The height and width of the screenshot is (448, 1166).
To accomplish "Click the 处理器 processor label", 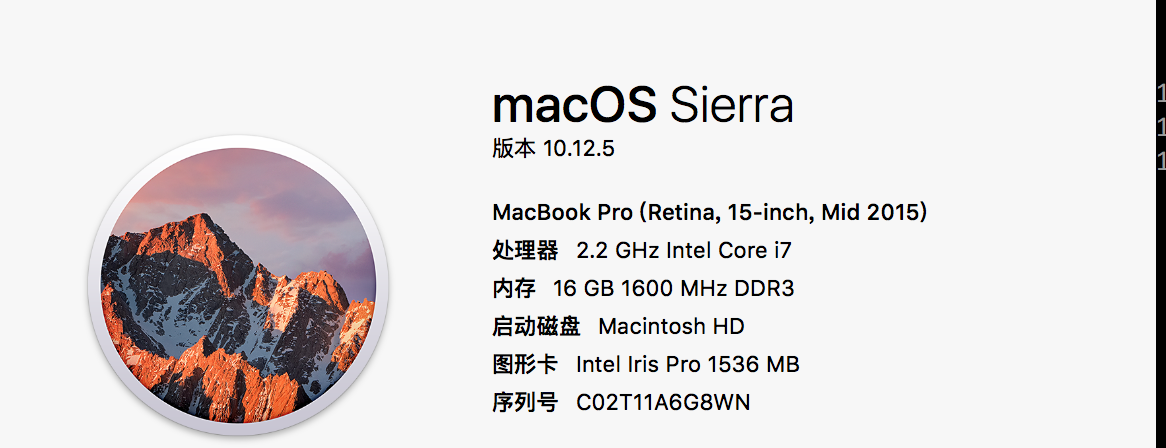I will pos(525,251).
